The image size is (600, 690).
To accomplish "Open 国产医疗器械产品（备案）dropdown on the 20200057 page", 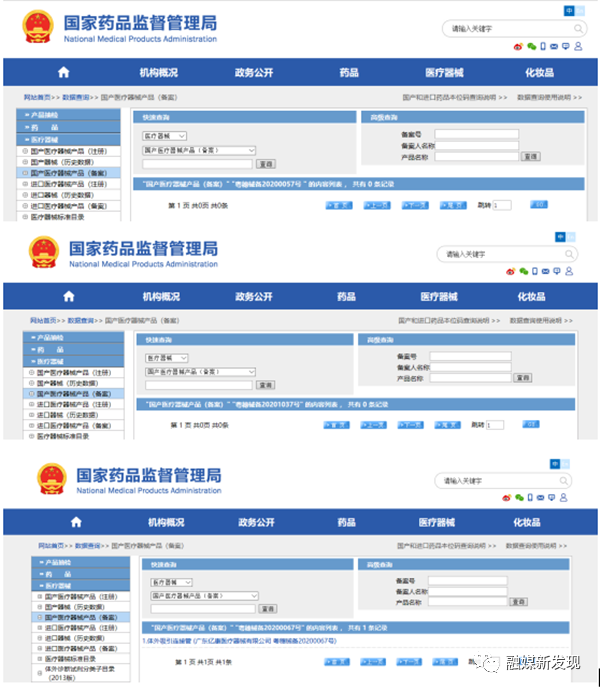I will [x=199, y=150].
